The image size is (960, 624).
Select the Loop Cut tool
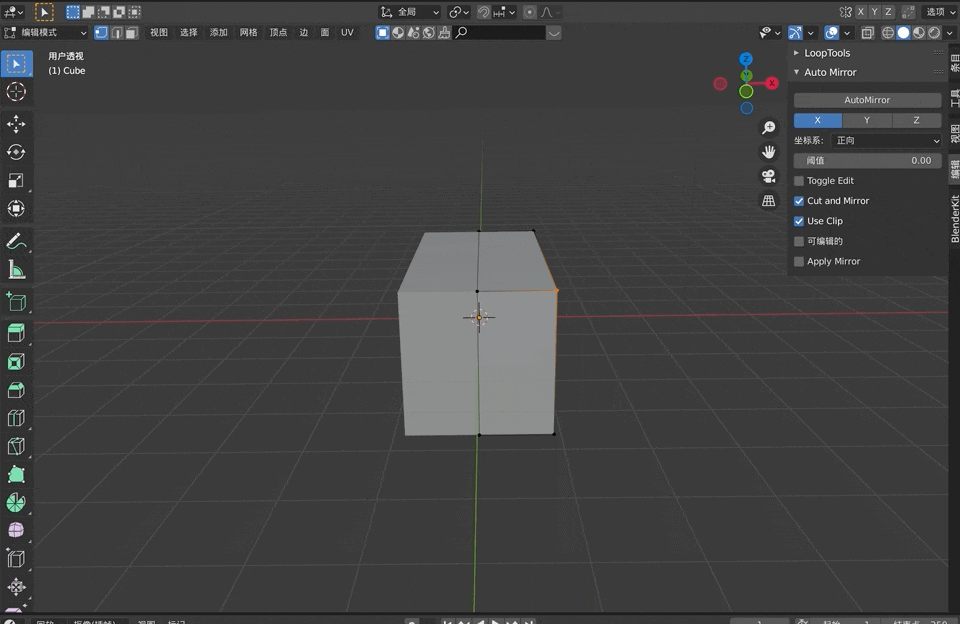click(x=16, y=418)
